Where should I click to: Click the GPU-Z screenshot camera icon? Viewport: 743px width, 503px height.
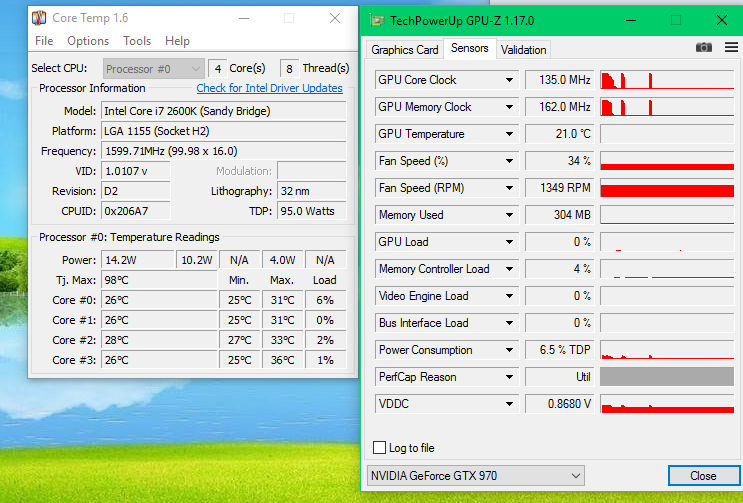click(704, 47)
